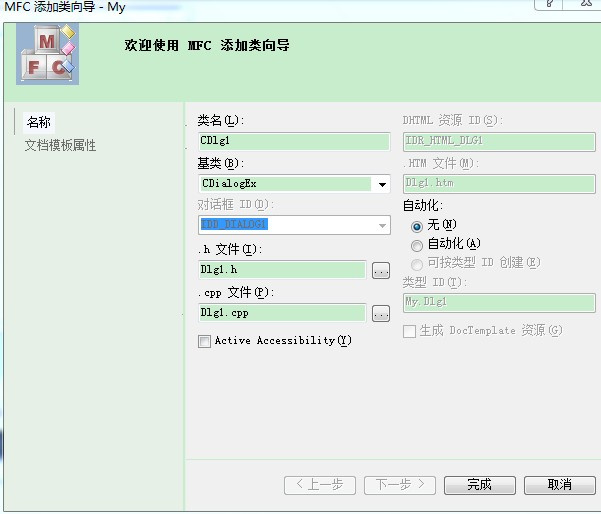Switch to 文档模板属性 page
Viewport: 601px width, 514px height.
(60, 146)
